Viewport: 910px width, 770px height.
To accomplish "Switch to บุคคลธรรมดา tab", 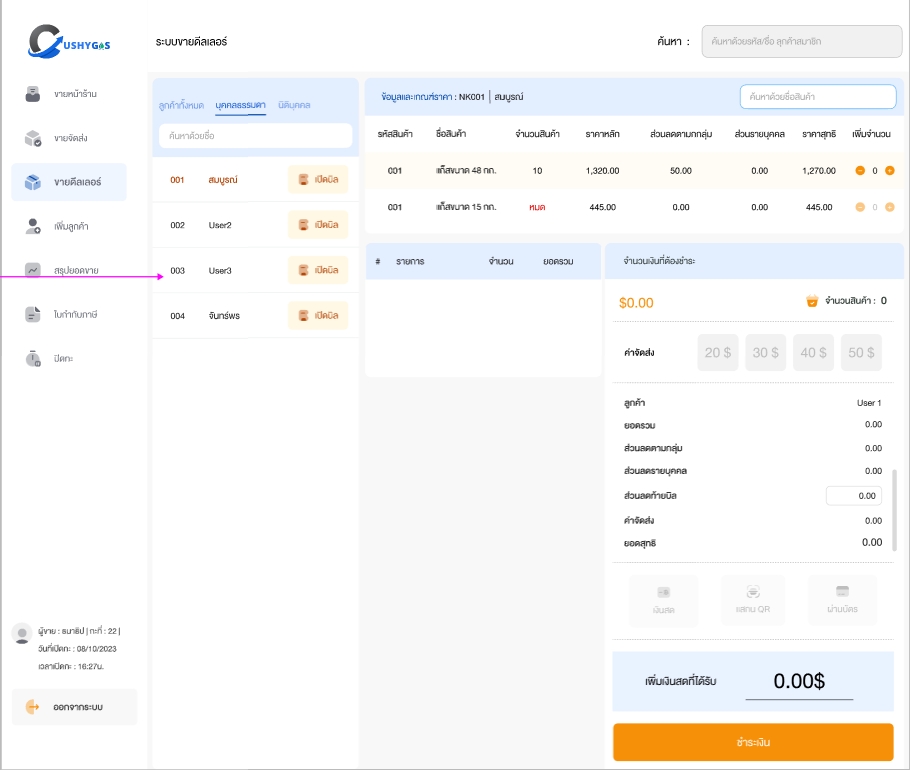I will 240,105.
